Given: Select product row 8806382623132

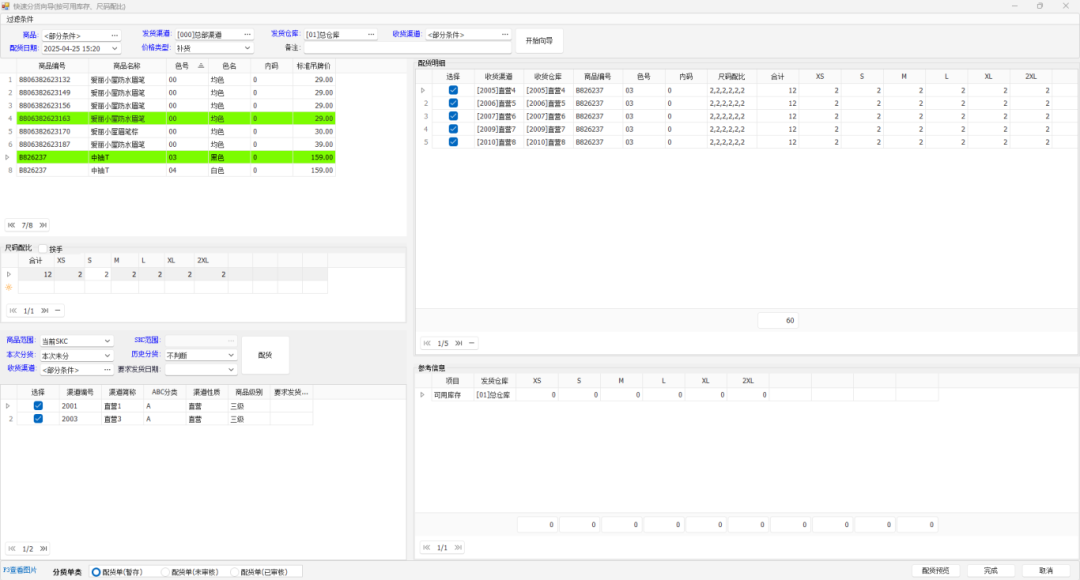Looking at the screenshot, I should tap(176, 80).
